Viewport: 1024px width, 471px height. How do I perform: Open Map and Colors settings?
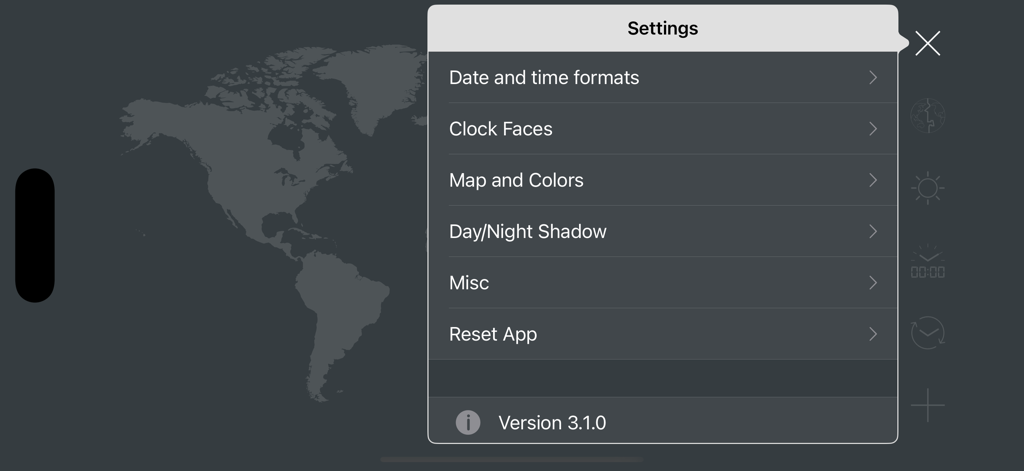tap(516, 180)
